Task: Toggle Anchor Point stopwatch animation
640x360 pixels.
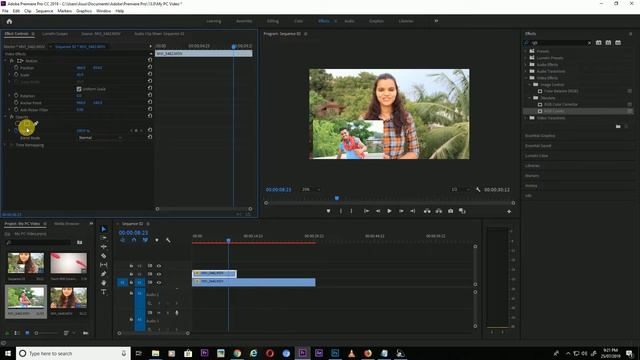Action: [x=16, y=102]
